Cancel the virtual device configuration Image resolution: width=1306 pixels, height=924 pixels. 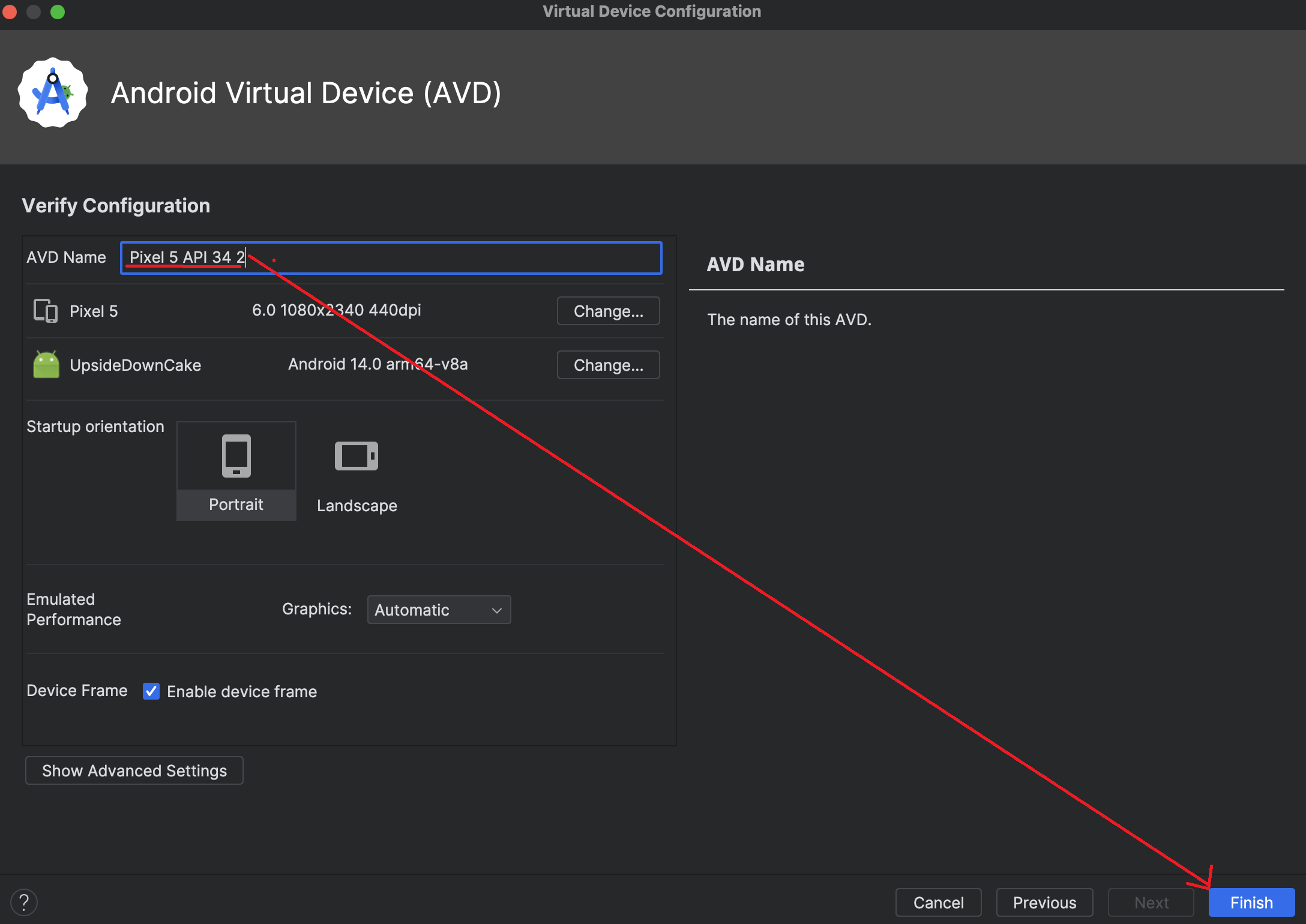(938, 902)
